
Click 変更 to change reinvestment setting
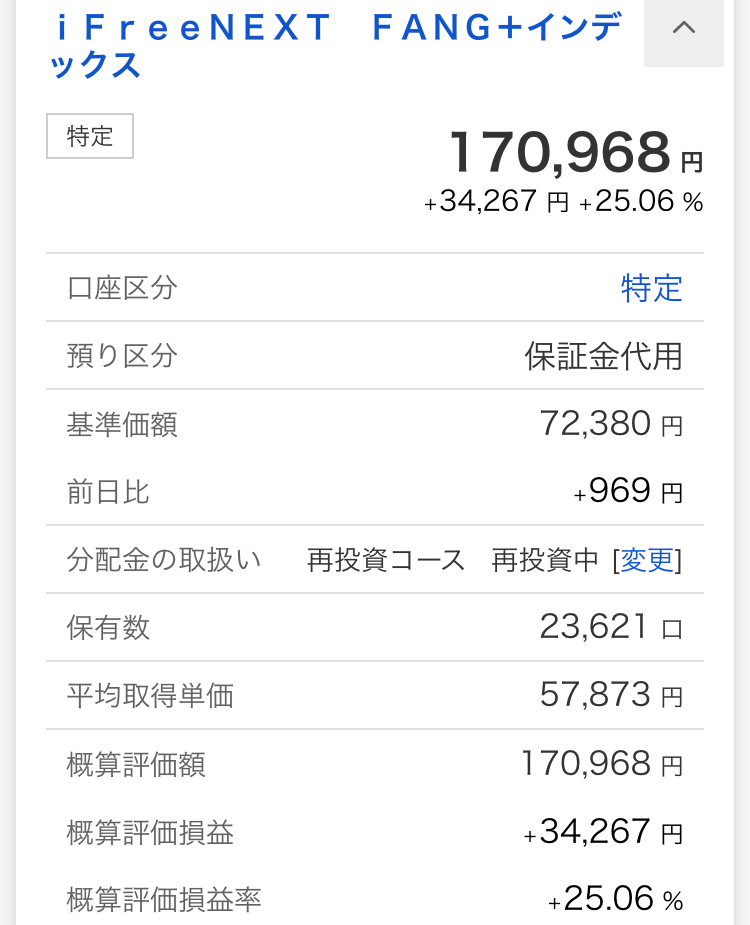pos(647,560)
